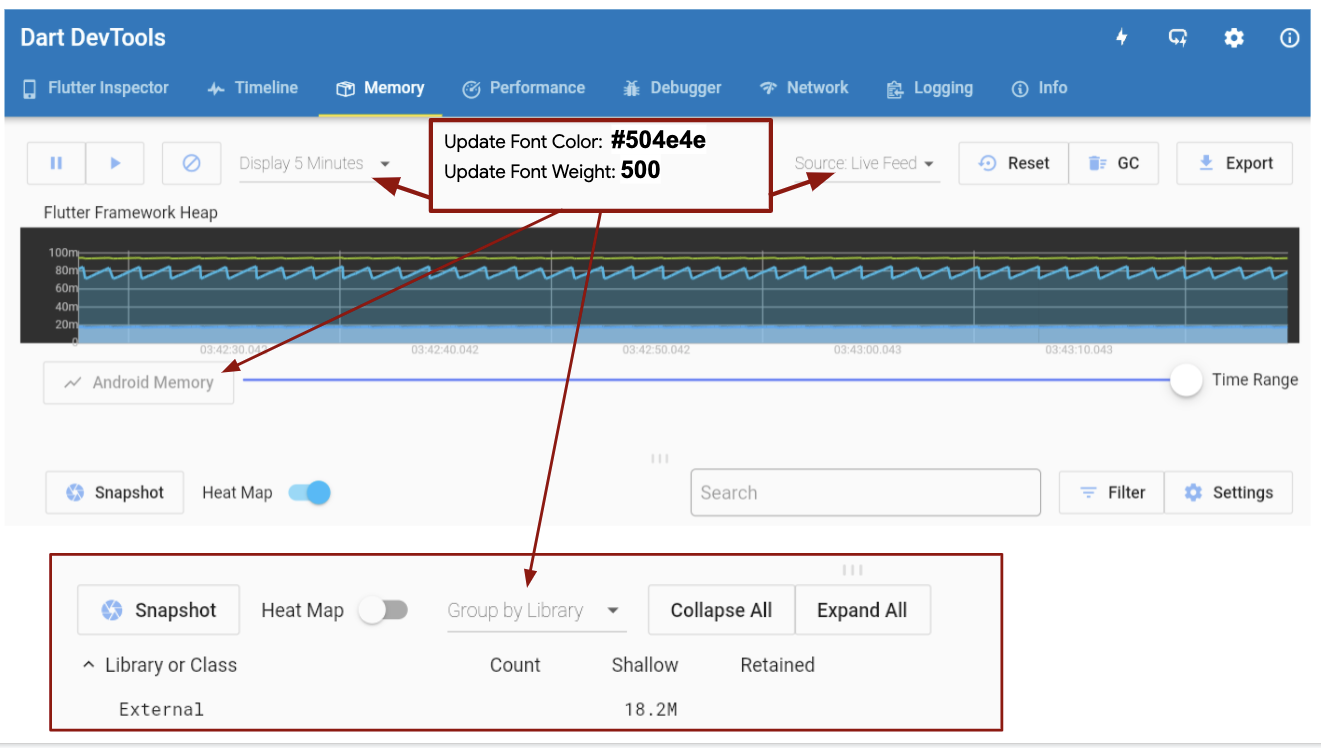Image resolution: width=1321 pixels, height=748 pixels.
Task: Click inside the Search field
Action: pos(865,492)
